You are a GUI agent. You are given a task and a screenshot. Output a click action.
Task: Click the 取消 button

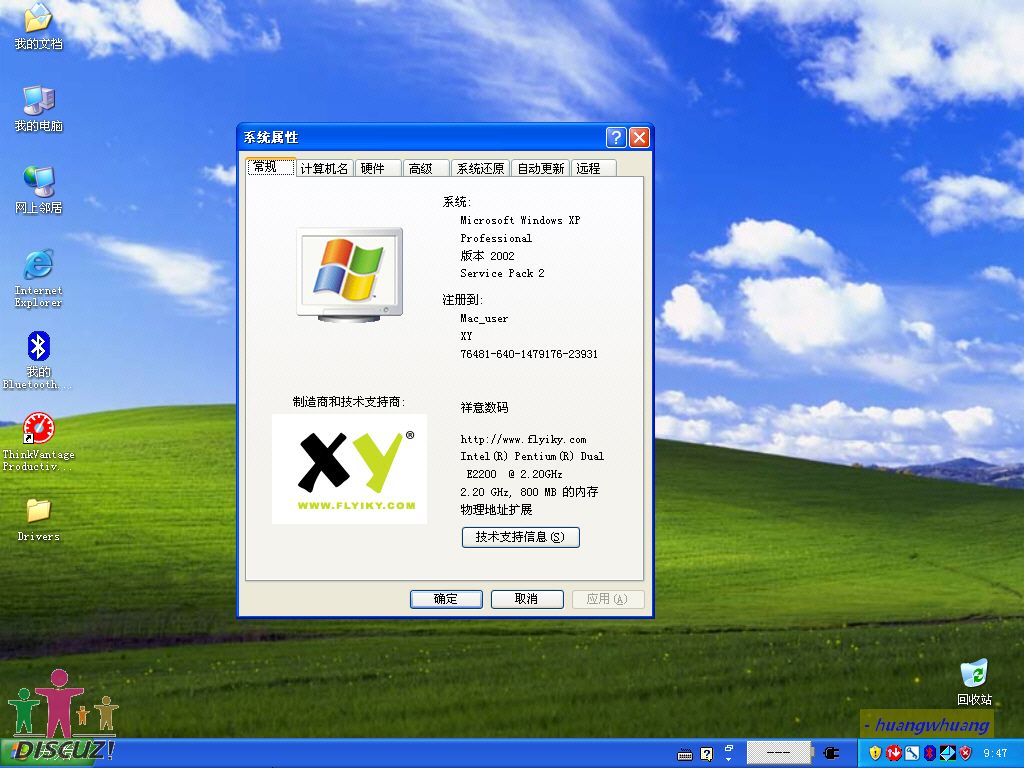click(x=527, y=599)
